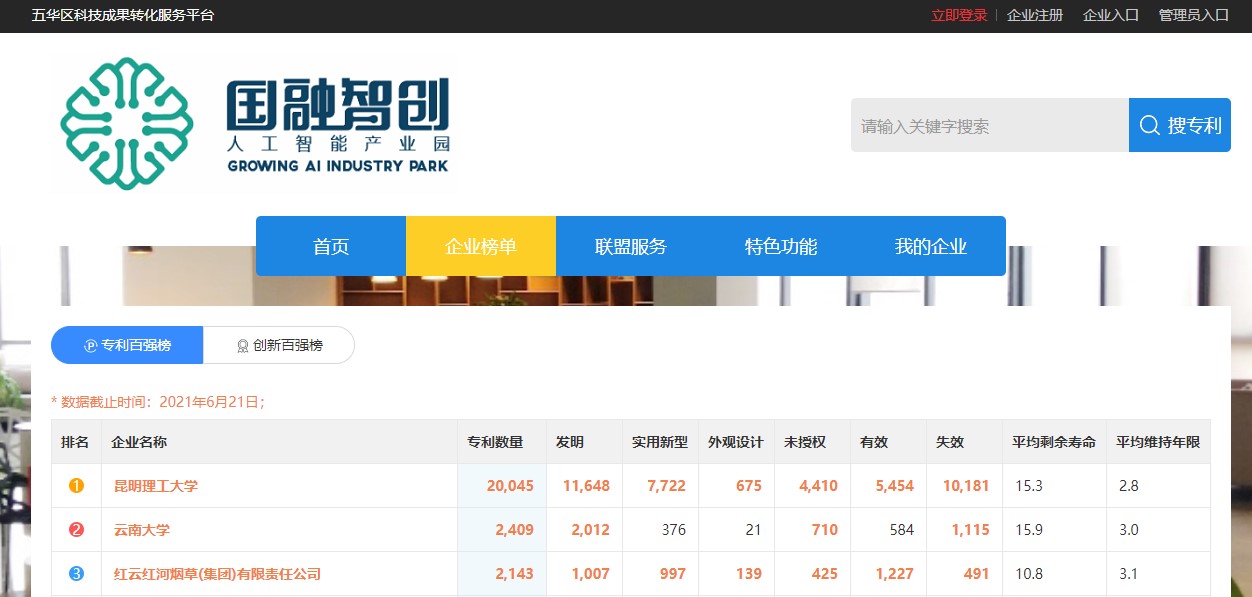
Task: Select the 企业榜单 navigation tab
Action: click(x=481, y=246)
